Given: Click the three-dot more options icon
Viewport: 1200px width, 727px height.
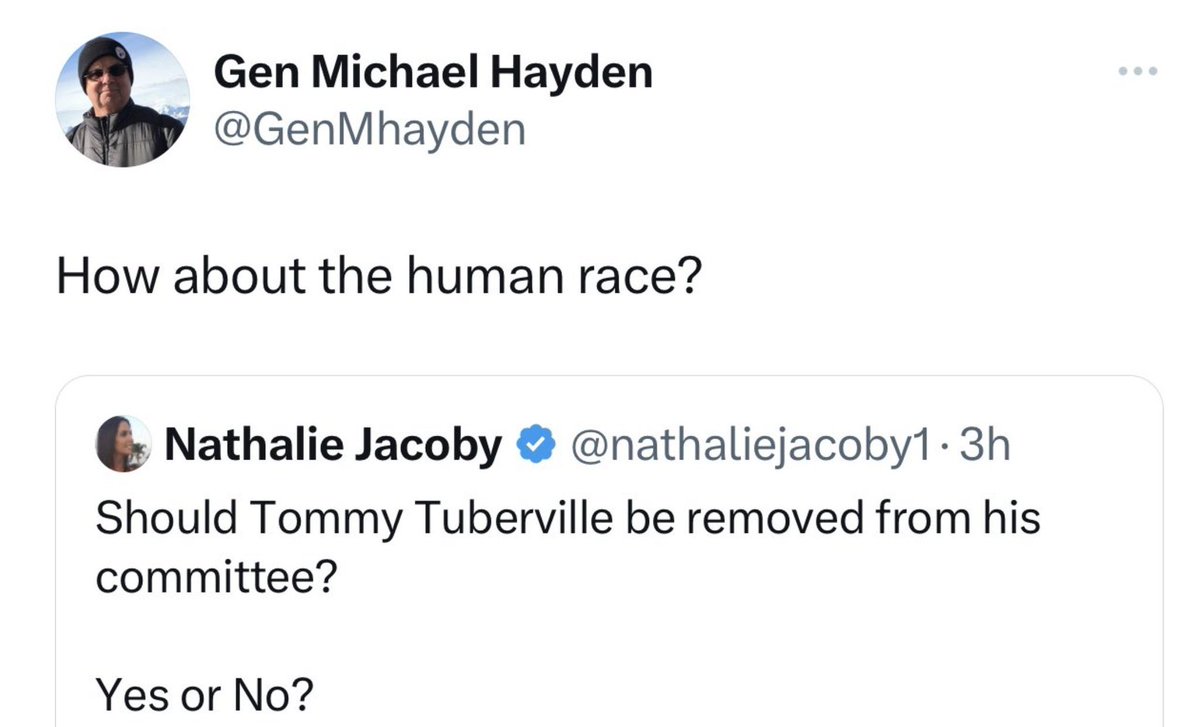Looking at the screenshot, I should point(1139,72).
